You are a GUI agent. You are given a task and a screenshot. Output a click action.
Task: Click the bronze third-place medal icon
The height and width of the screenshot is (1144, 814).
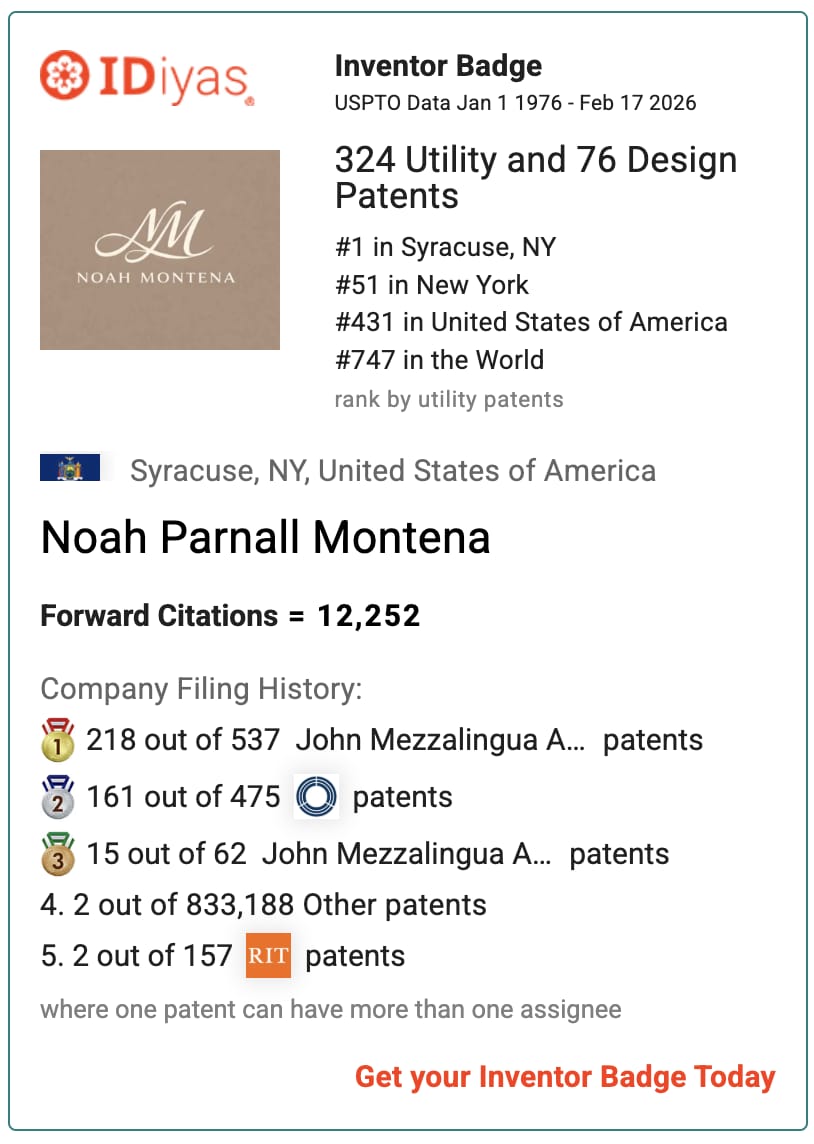[58, 854]
